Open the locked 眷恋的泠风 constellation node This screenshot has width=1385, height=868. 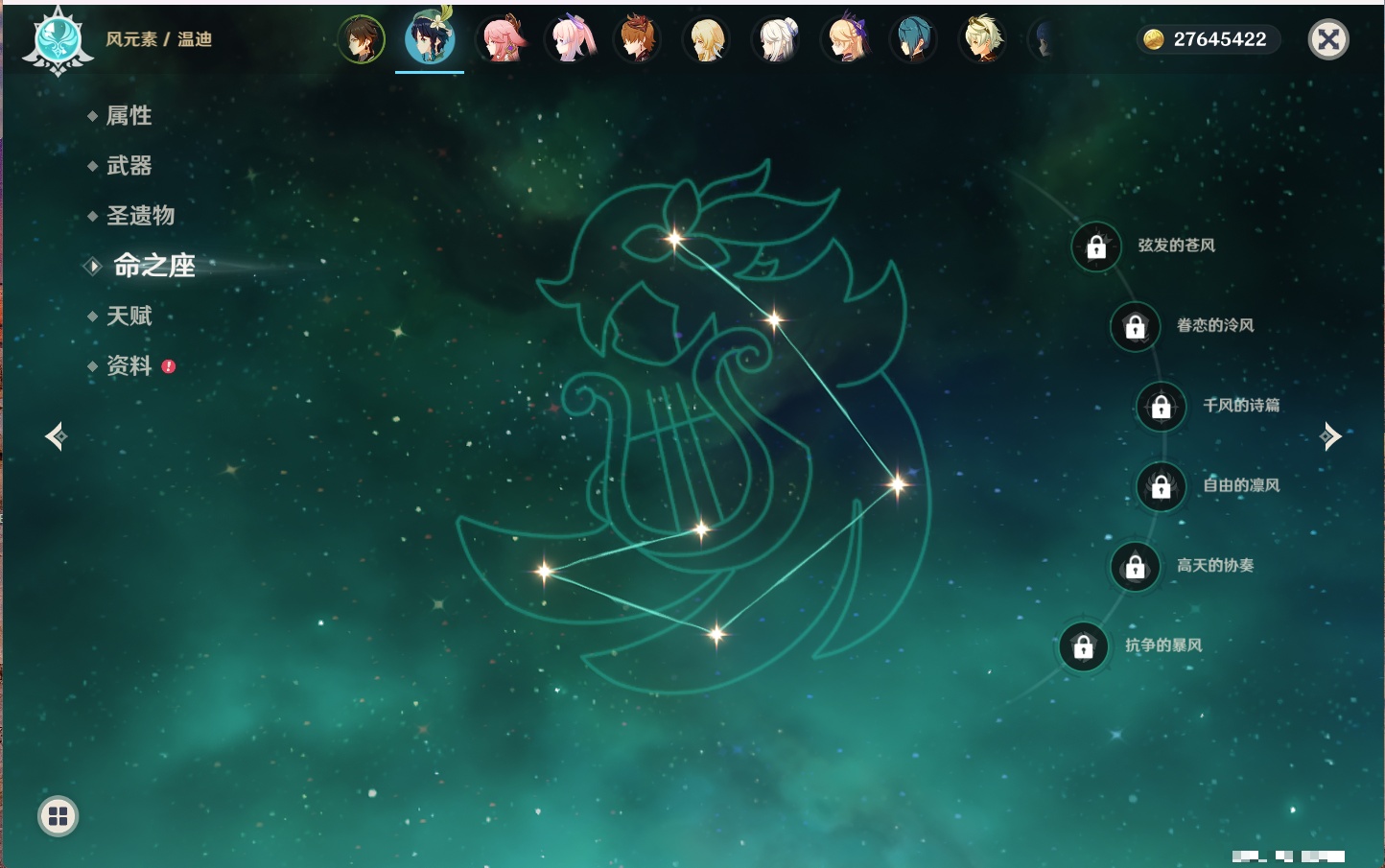(1136, 327)
